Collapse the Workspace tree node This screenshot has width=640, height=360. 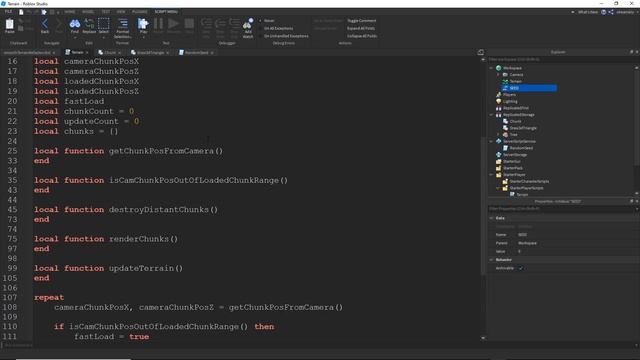pos(491,68)
